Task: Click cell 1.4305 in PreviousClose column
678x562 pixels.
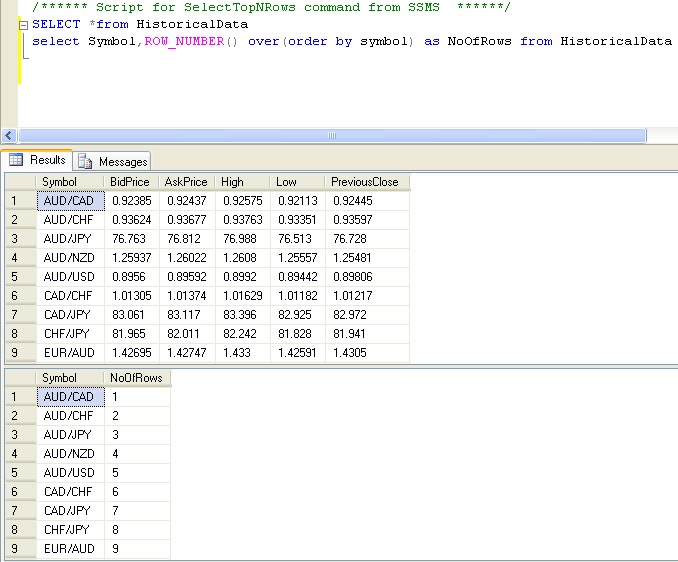Action: pyautogui.click(x=367, y=353)
